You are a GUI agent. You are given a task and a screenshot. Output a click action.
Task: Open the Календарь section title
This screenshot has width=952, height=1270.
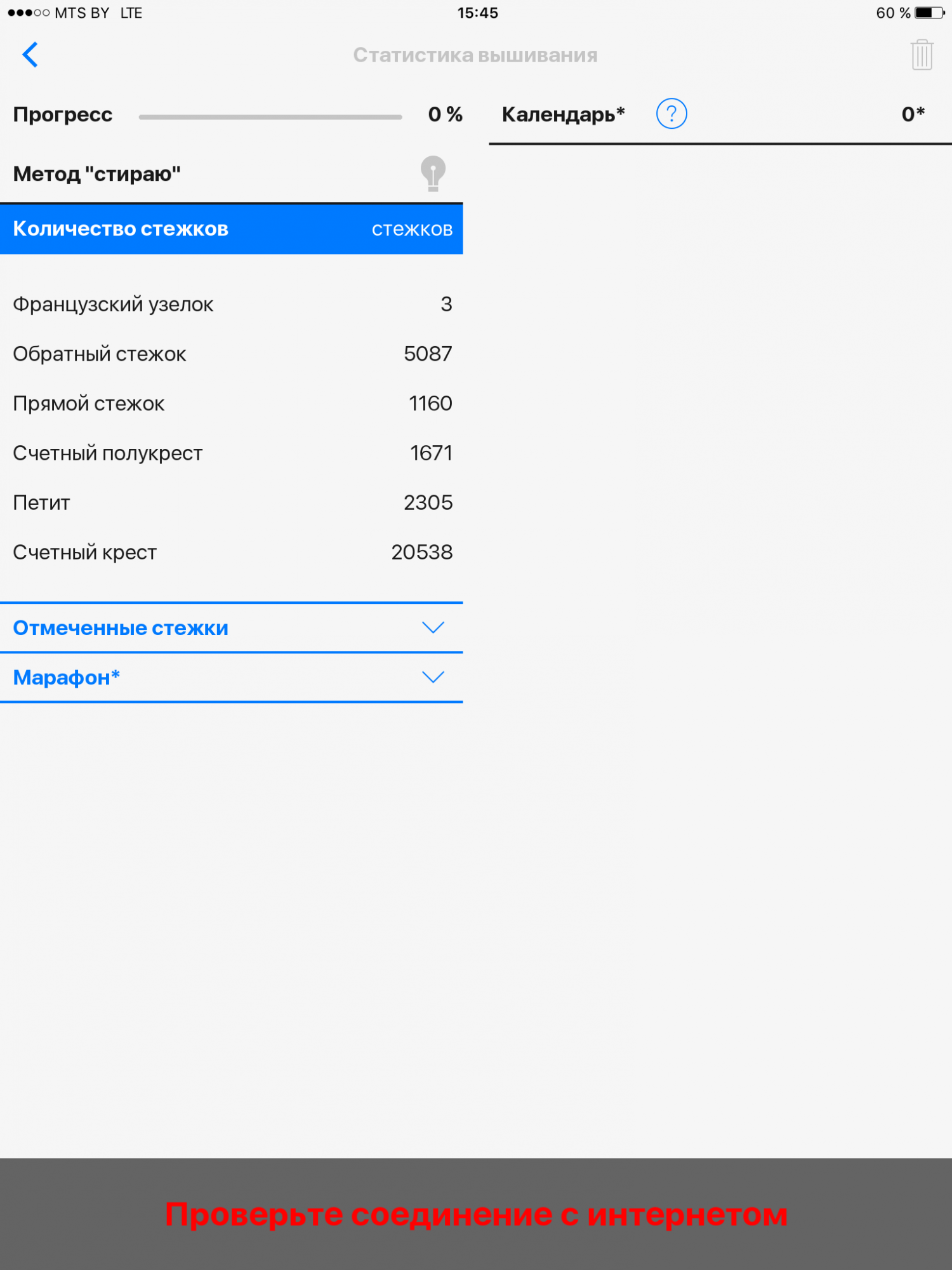563,114
